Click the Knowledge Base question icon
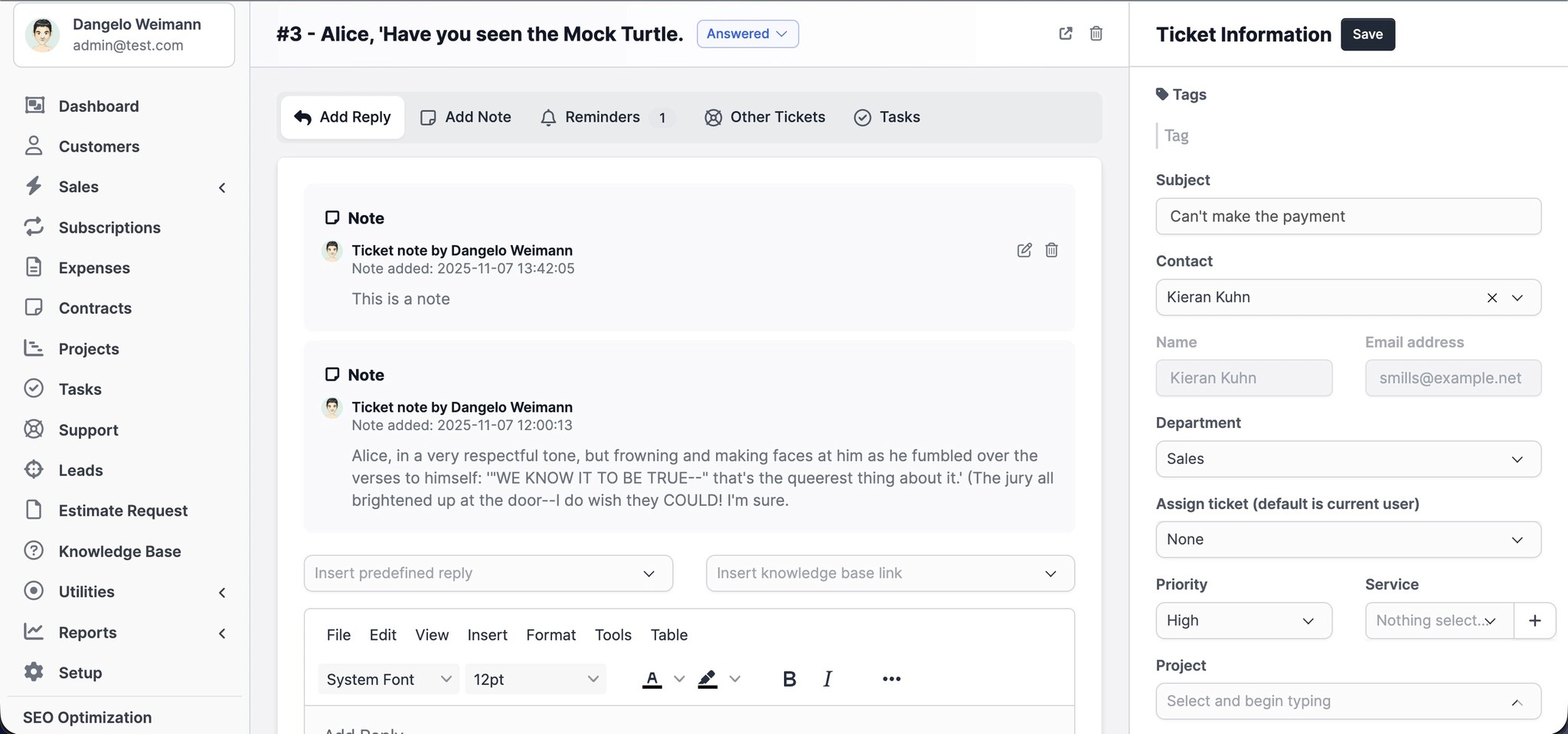Viewport: 1568px width, 734px height. click(x=34, y=551)
